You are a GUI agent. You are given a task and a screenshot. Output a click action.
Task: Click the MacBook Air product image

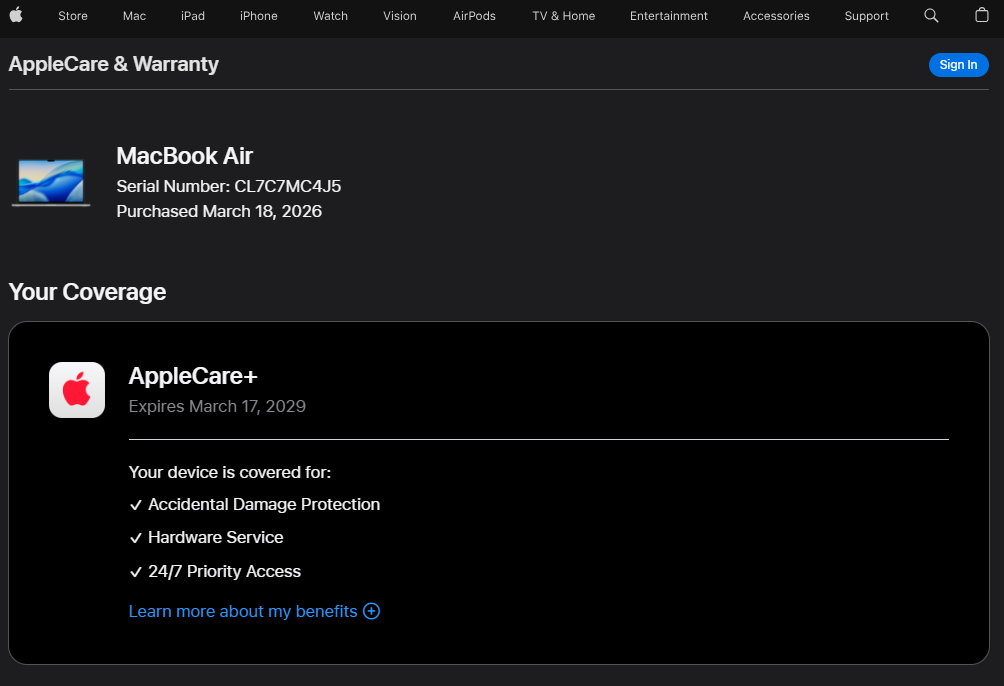pos(51,182)
